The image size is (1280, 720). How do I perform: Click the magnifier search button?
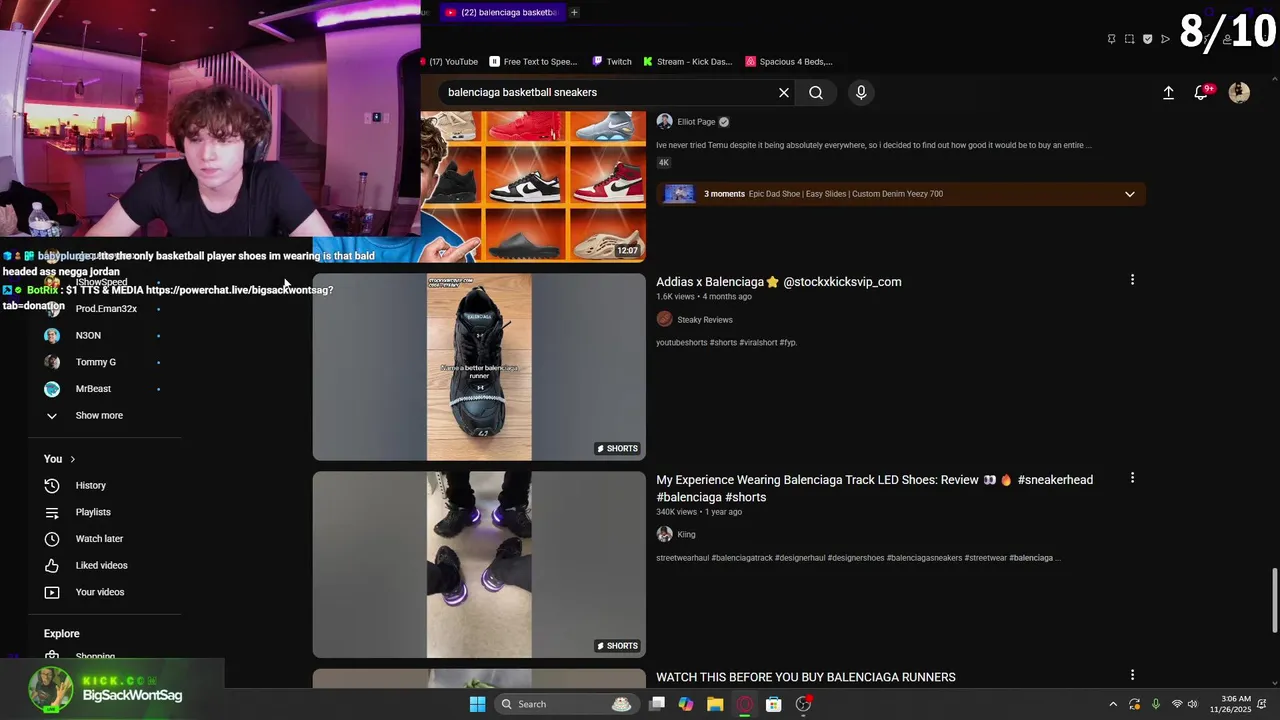coord(816,92)
